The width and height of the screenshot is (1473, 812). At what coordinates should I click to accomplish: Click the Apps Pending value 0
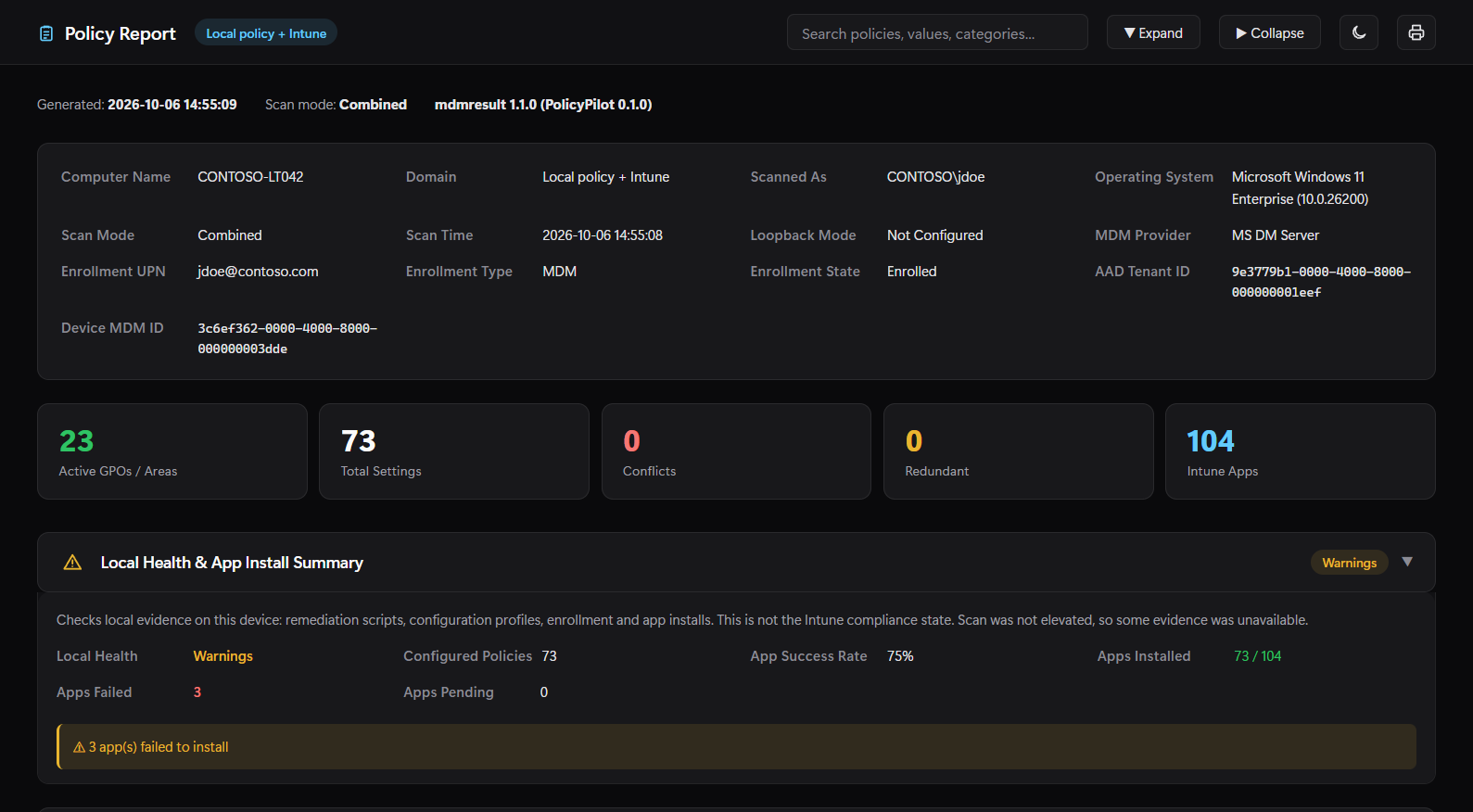tap(544, 692)
